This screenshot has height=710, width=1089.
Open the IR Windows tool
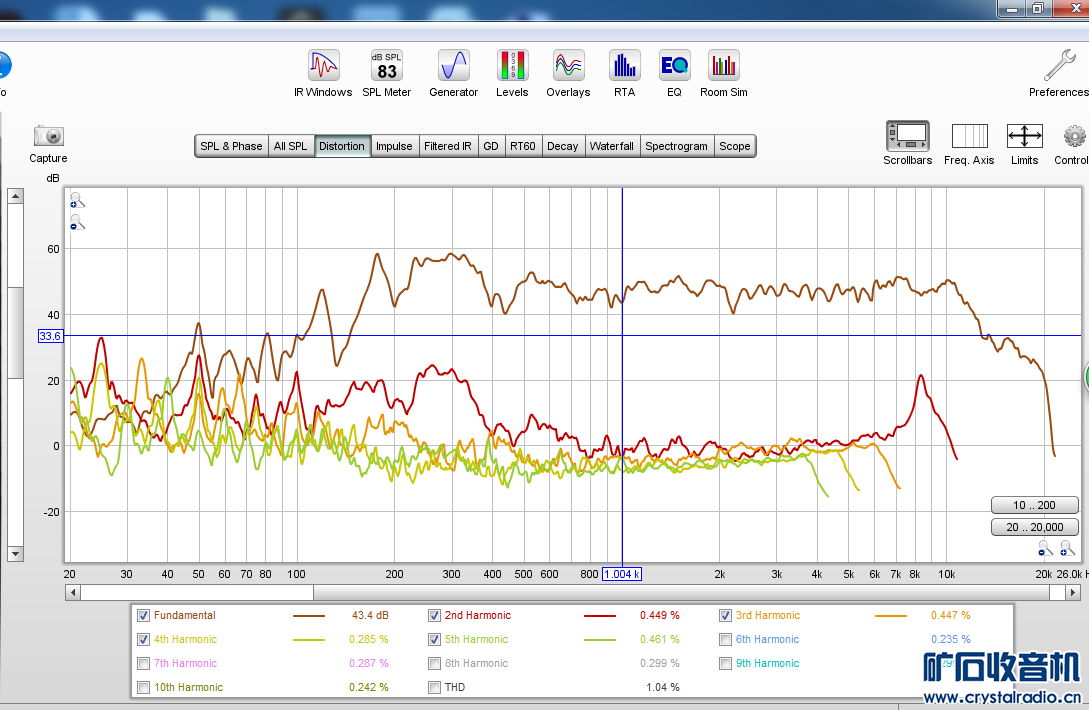(323, 67)
